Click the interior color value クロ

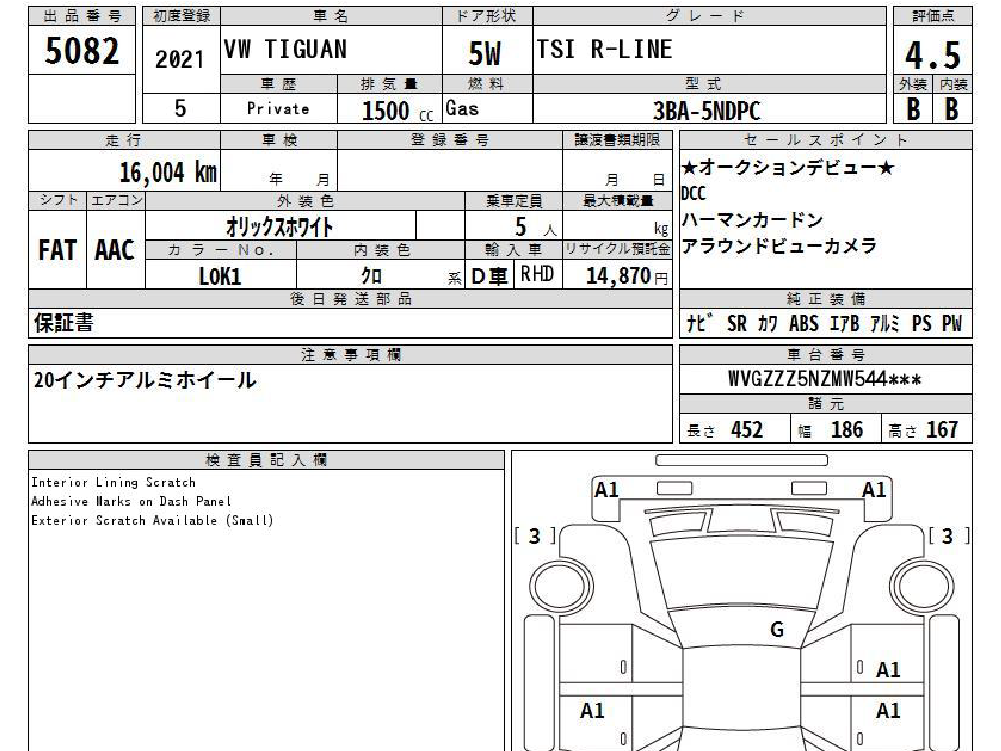(x=371, y=276)
